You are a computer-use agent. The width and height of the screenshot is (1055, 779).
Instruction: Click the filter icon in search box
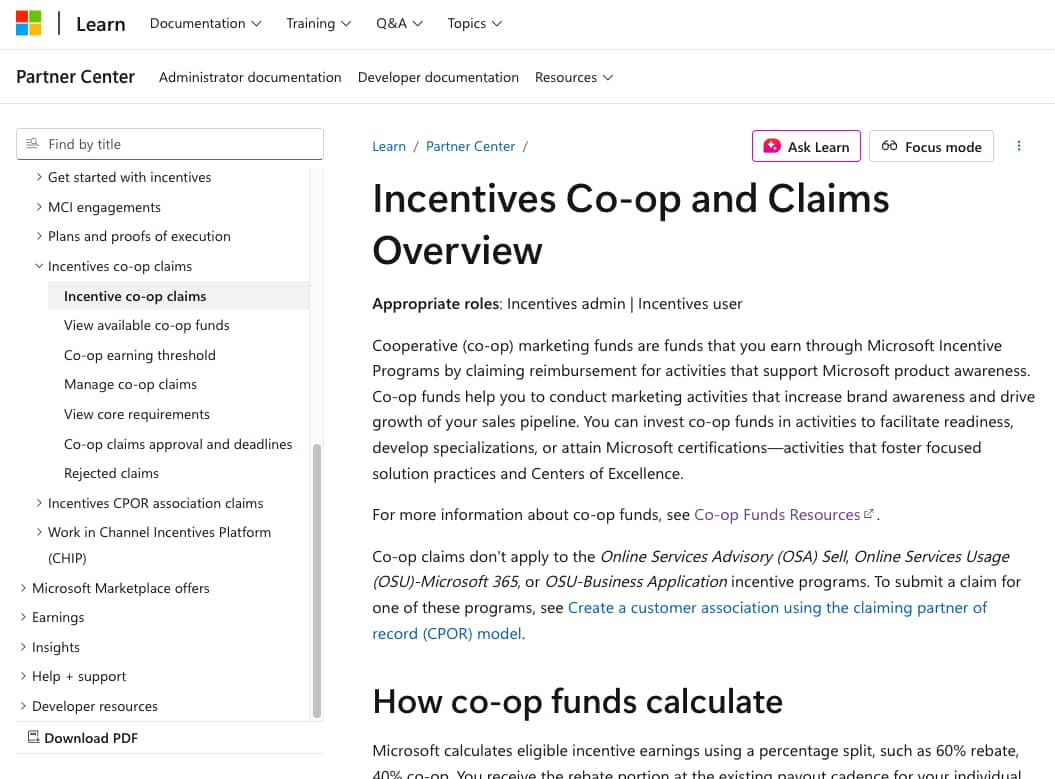33,144
